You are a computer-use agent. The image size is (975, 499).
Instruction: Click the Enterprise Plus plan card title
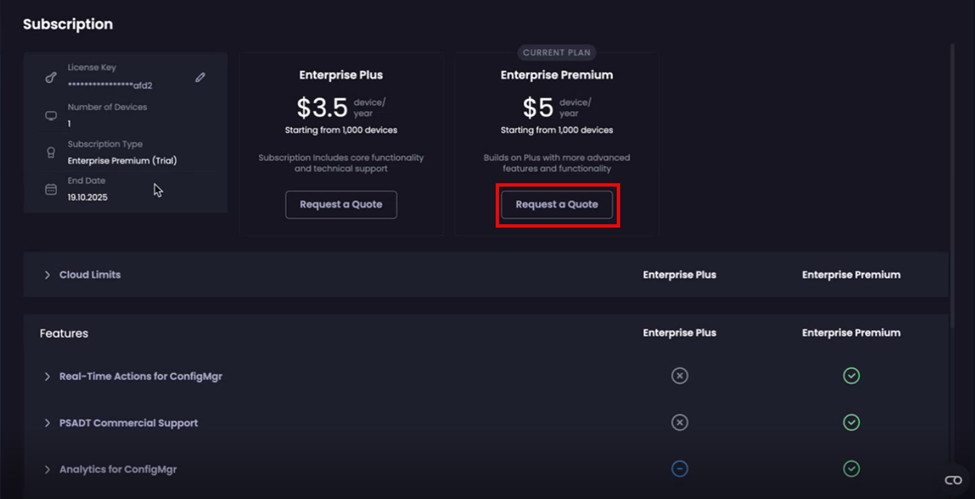click(341, 75)
